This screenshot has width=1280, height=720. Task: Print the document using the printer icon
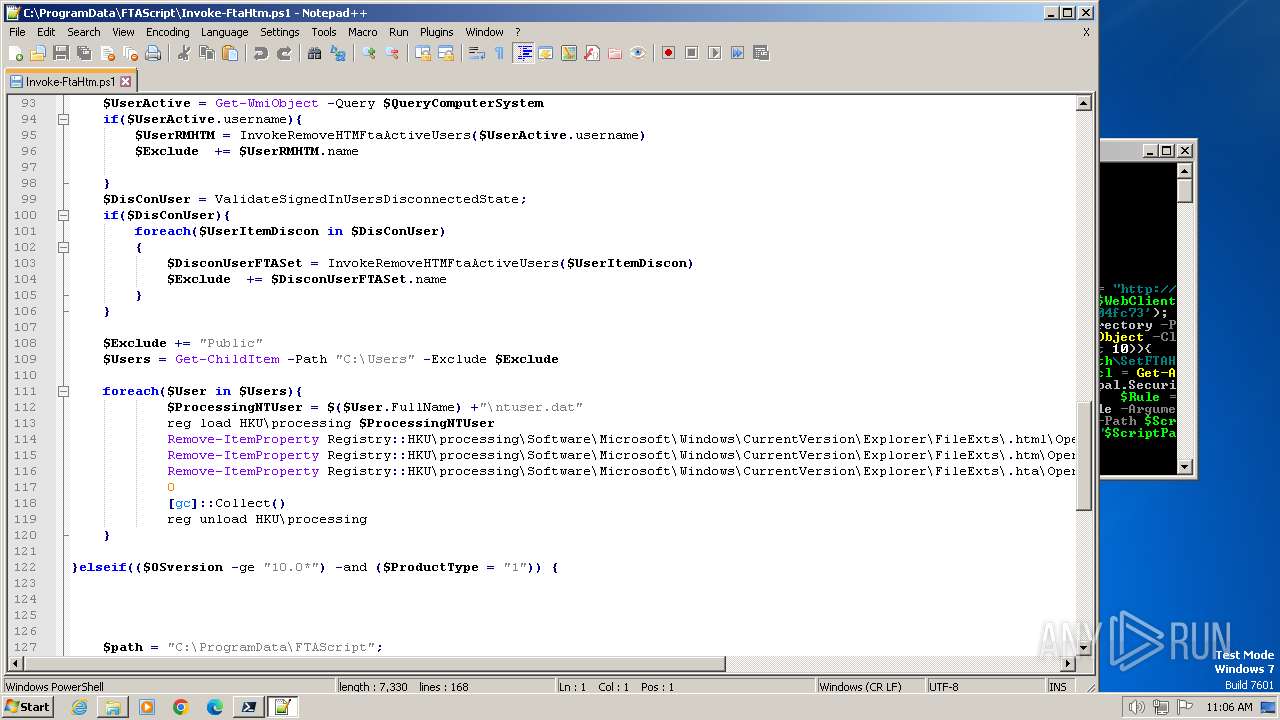(152, 53)
